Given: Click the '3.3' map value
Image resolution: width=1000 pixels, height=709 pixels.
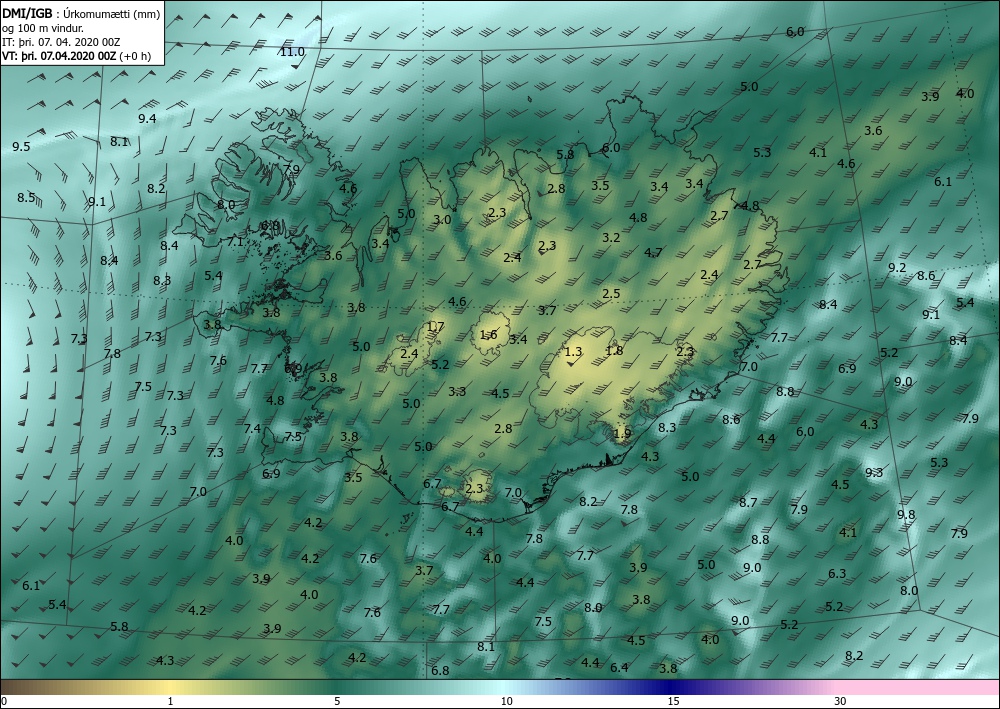Looking at the screenshot, I should pos(457,391).
